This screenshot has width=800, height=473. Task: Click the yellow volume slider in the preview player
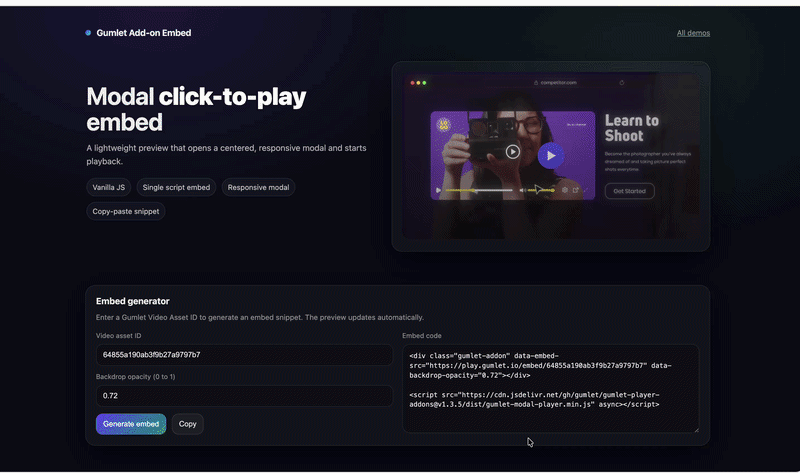541,190
